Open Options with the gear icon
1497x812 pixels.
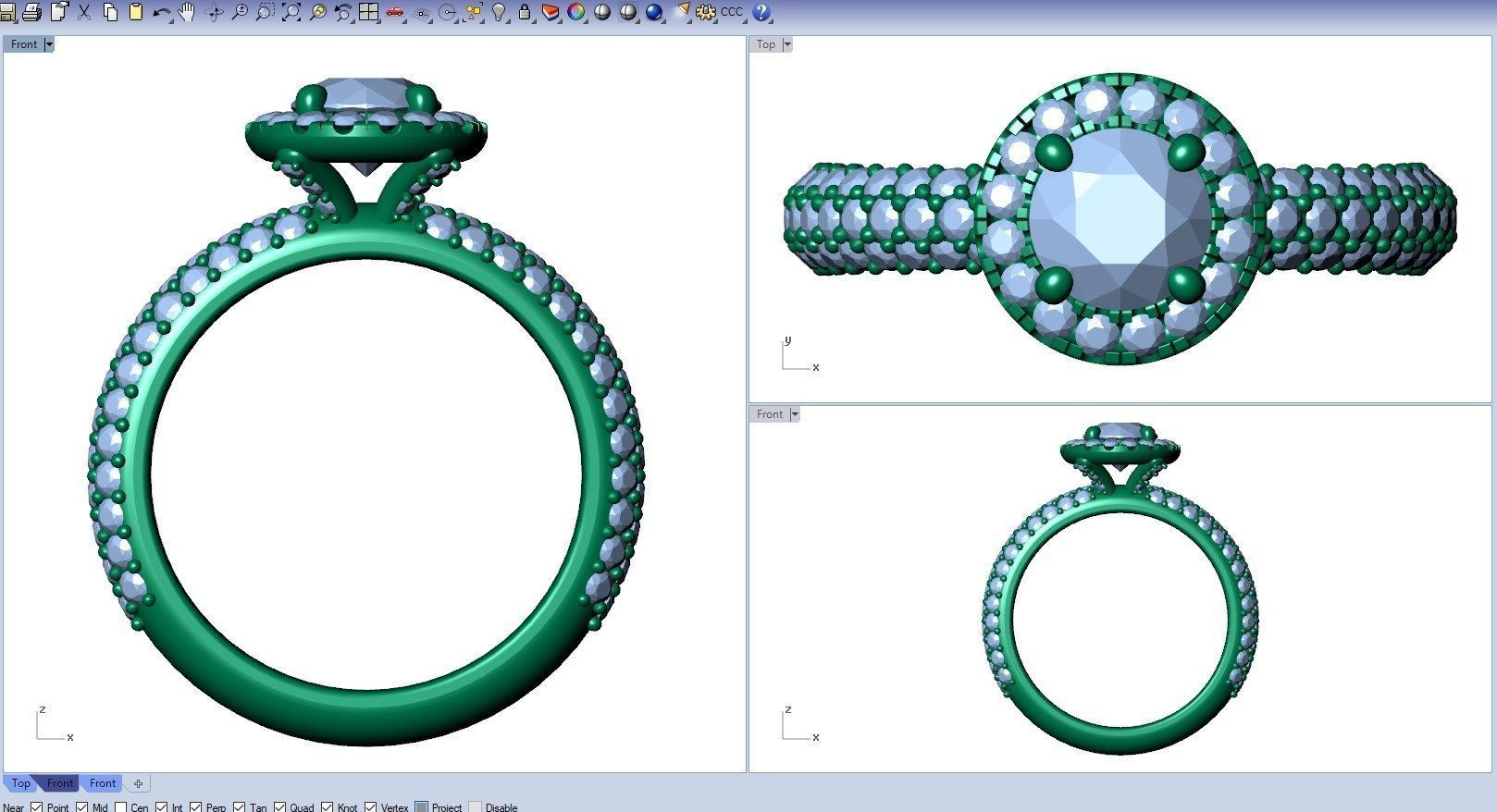click(x=706, y=12)
